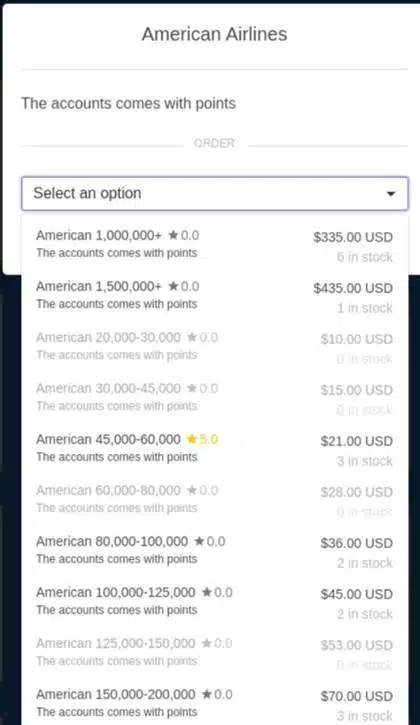420x725 pixels.
Task: Click yellow star on American 45,000-60,000
Action: tap(191, 439)
